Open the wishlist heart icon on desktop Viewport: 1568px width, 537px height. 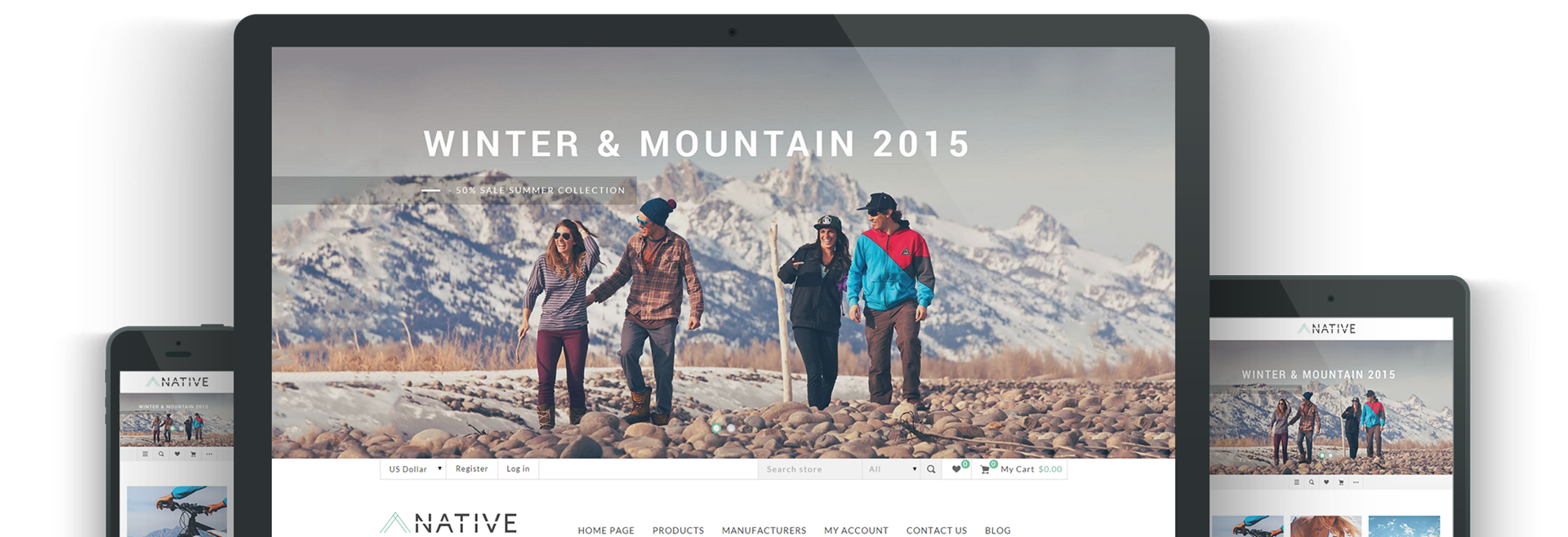(x=956, y=469)
